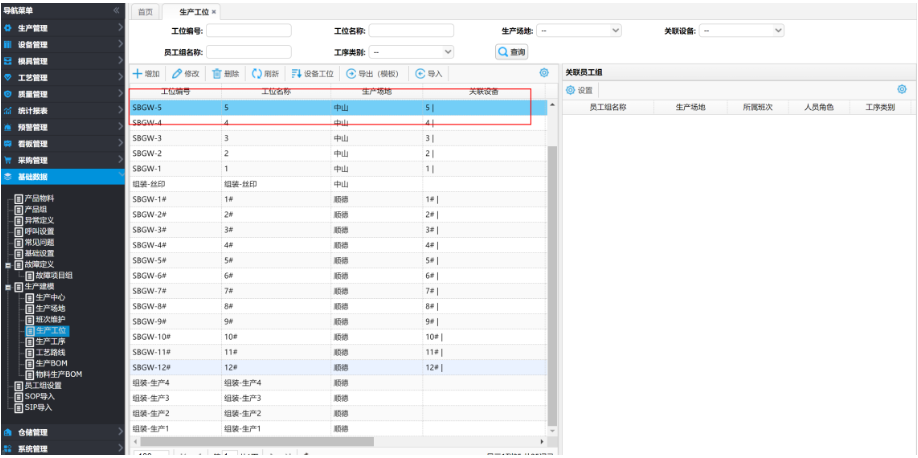Screen dimensions: 918x458
Task: Open the 工序类别 dropdown filter
Action: (412, 51)
